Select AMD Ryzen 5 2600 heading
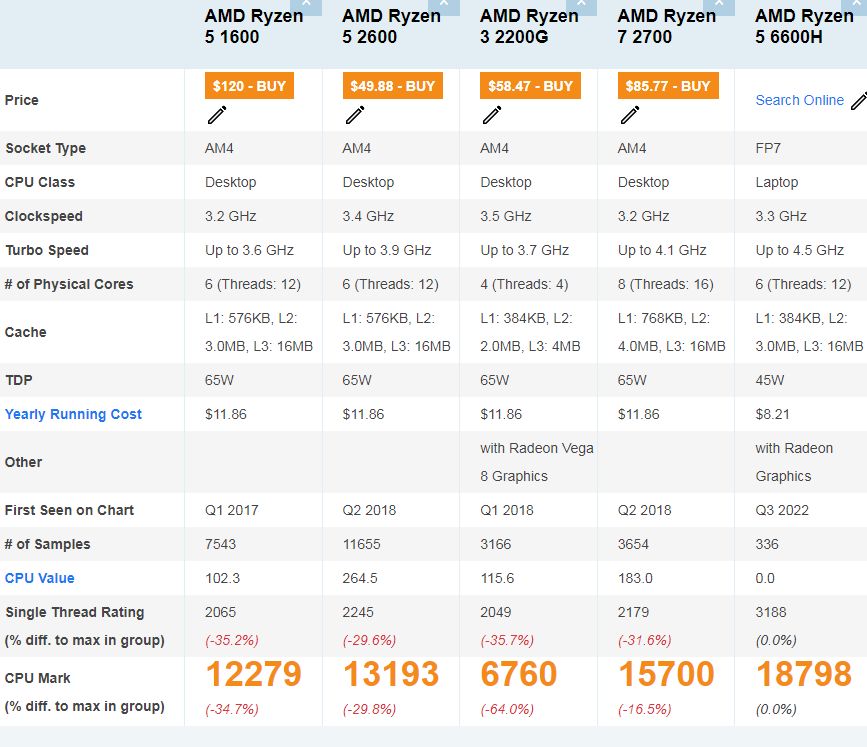 (x=391, y=26)
